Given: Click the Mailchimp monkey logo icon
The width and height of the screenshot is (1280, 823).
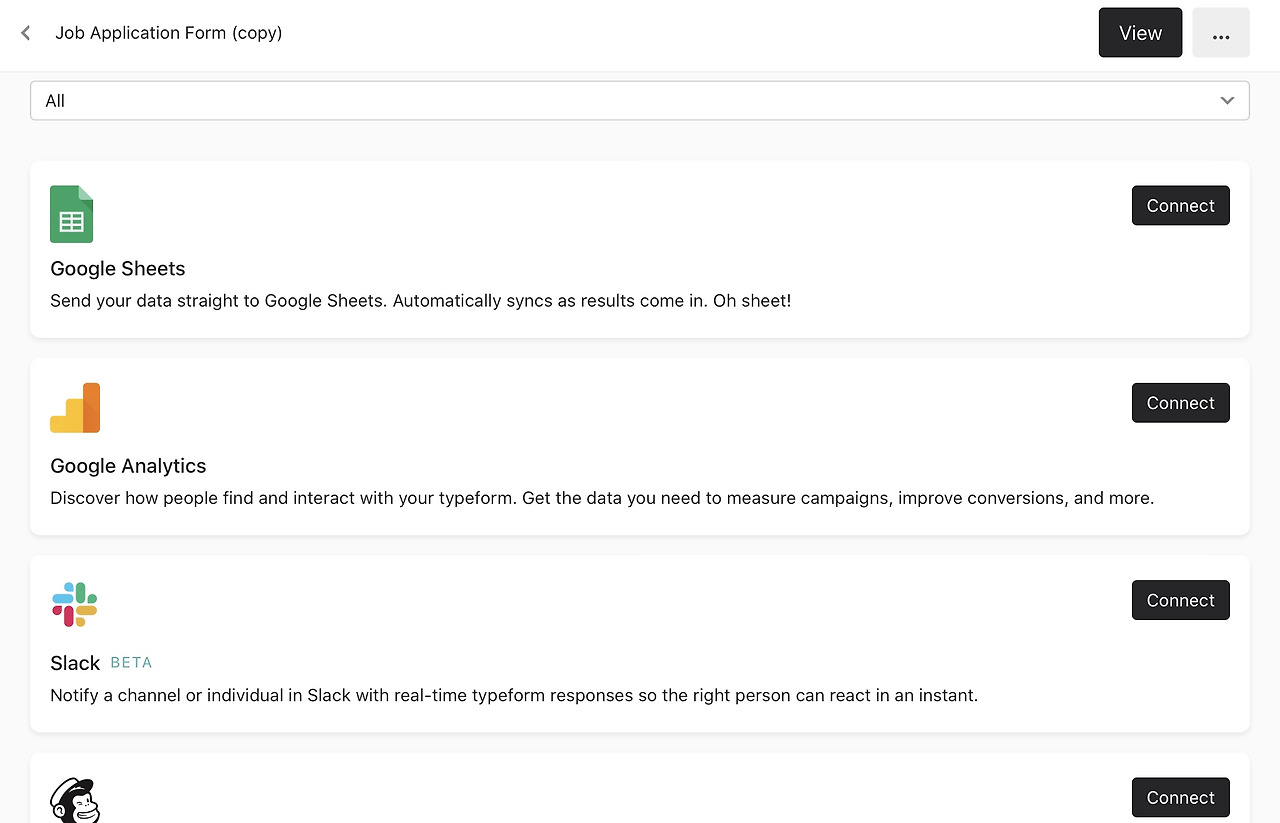Looking at the screenshot, I should pos(75,800).
